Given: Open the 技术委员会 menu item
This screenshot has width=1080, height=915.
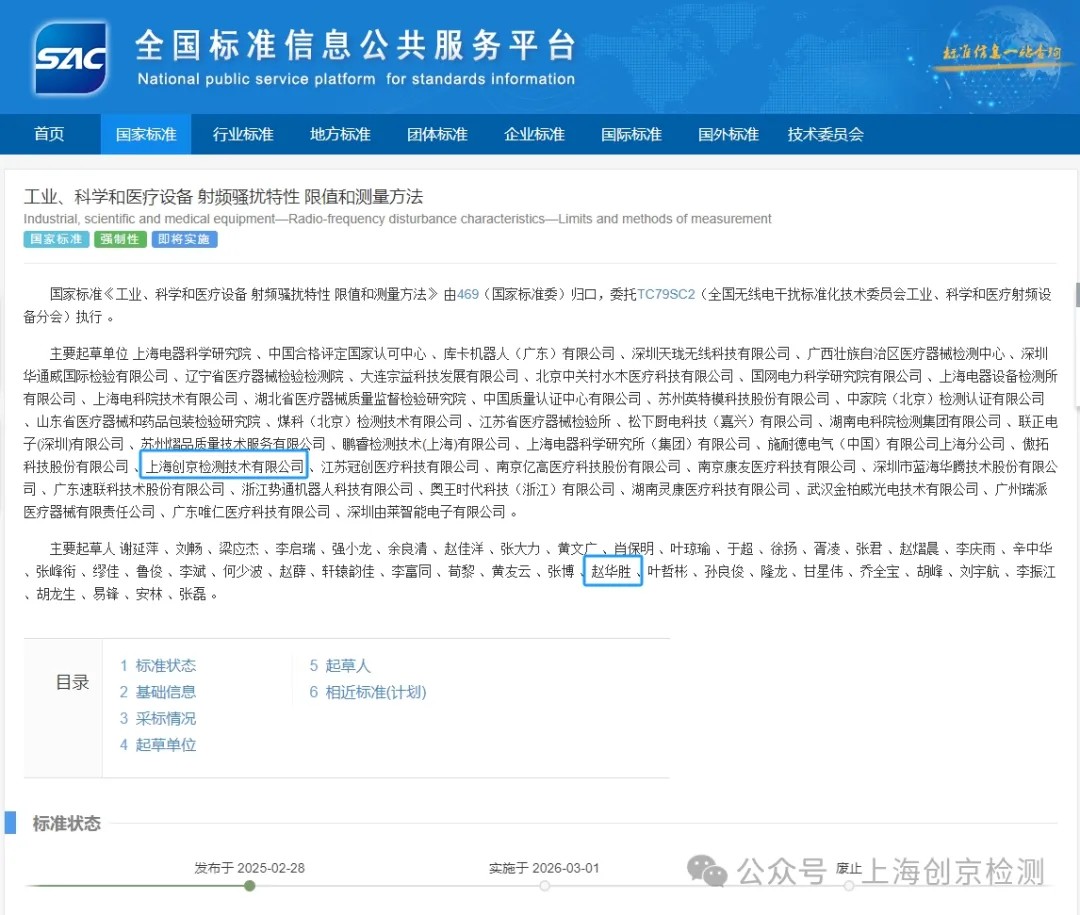Looking at the screenshot, I should (825, 134).
